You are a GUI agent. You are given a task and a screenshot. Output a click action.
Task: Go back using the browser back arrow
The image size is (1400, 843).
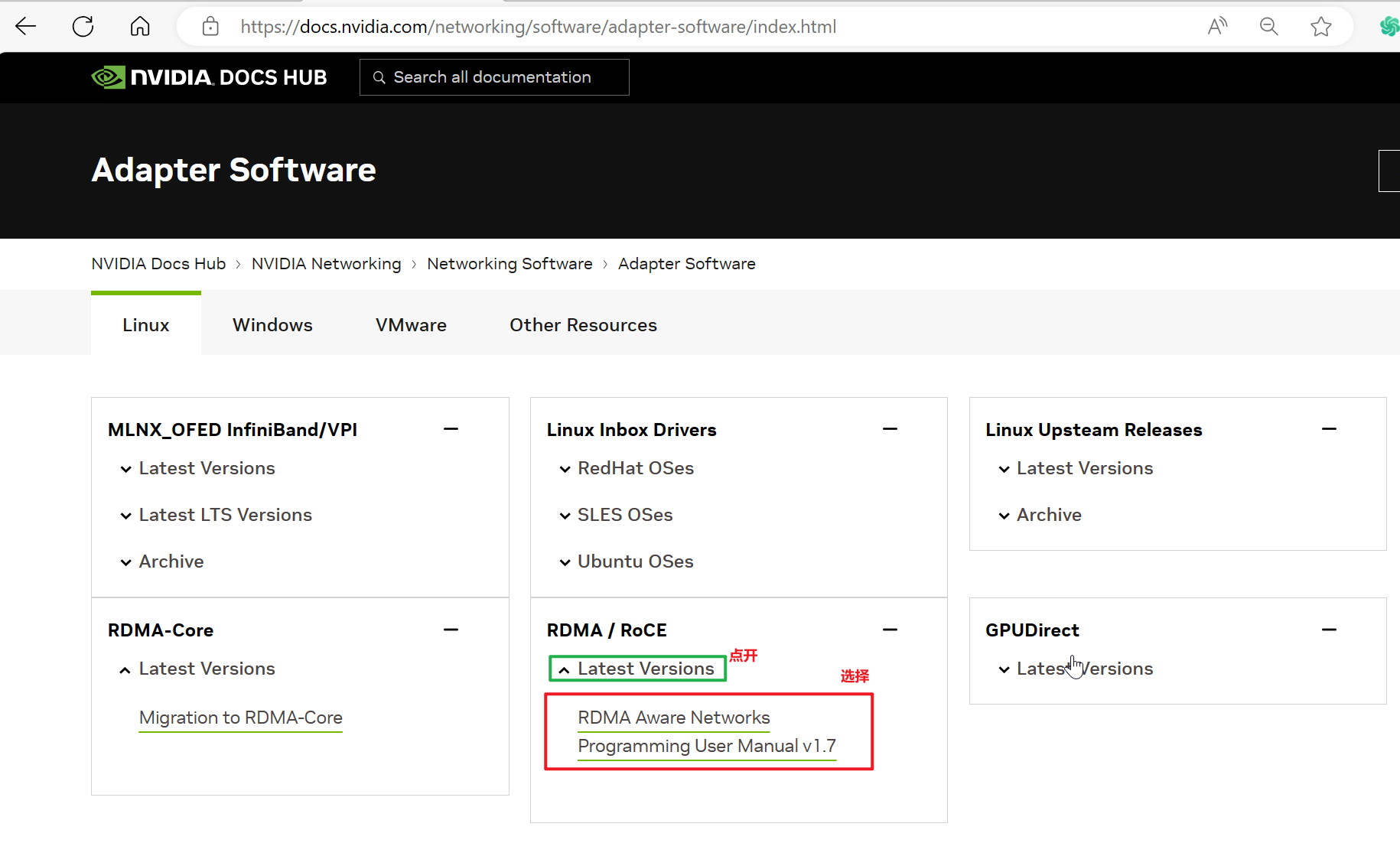tap(26, 27)
